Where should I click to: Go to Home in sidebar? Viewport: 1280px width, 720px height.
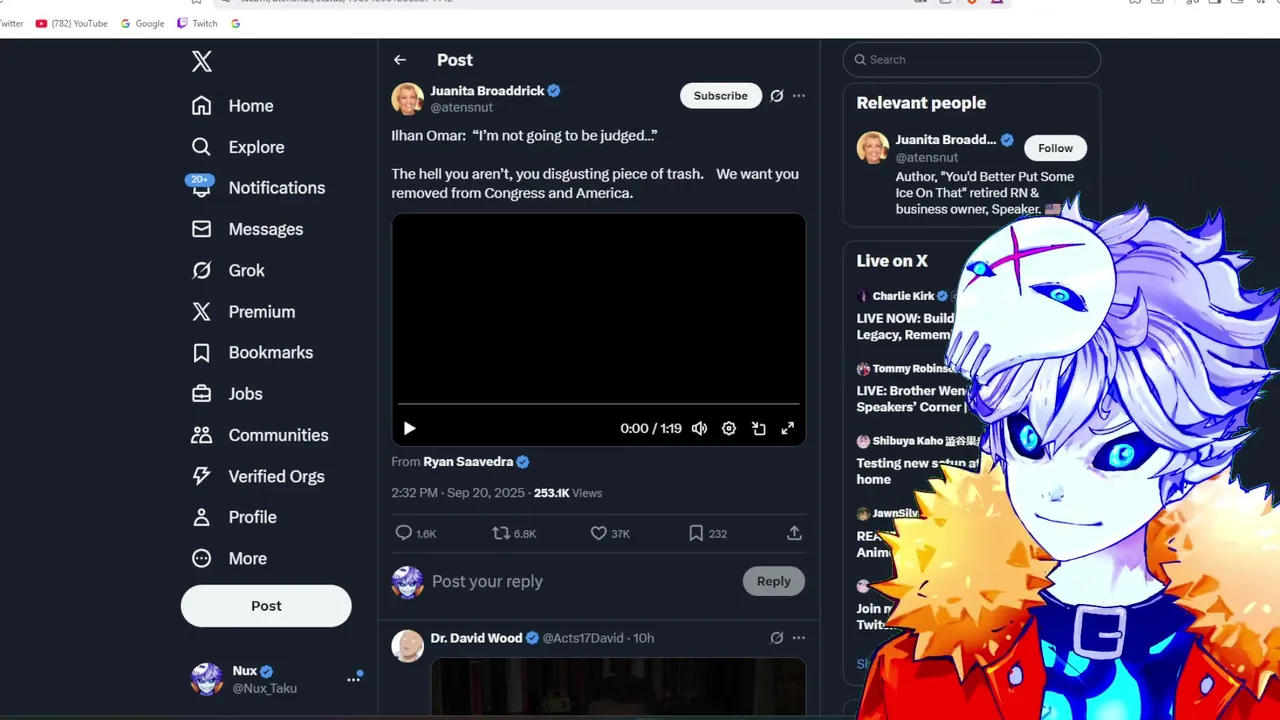point(232,106)
